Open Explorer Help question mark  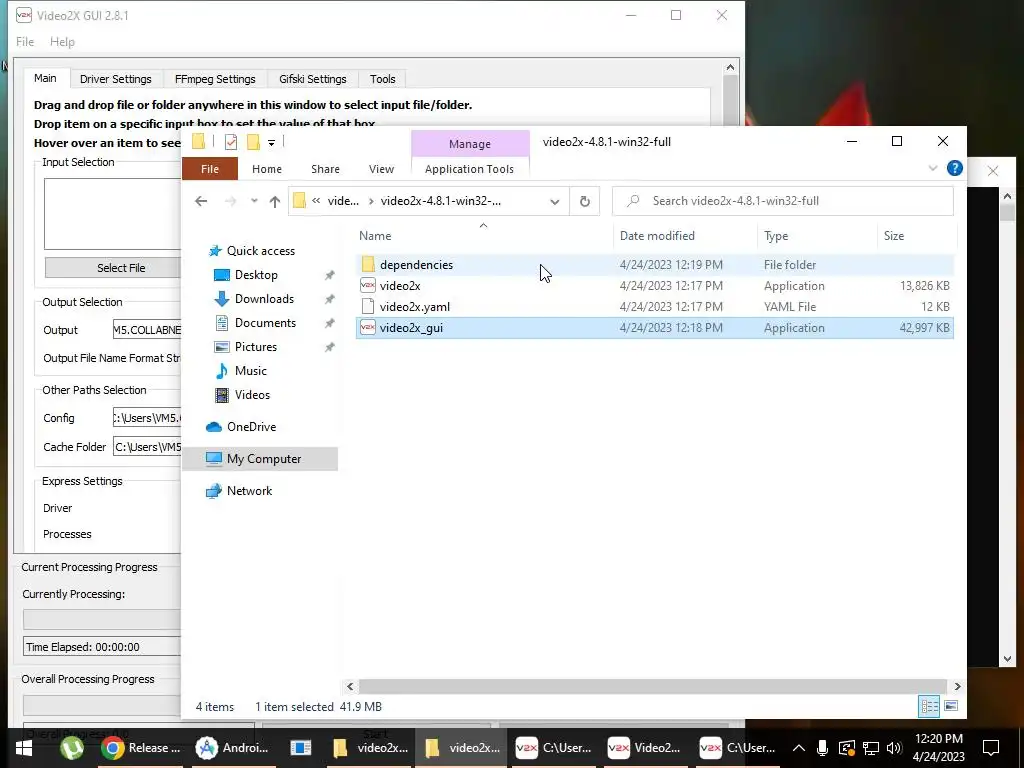[954, 168]
